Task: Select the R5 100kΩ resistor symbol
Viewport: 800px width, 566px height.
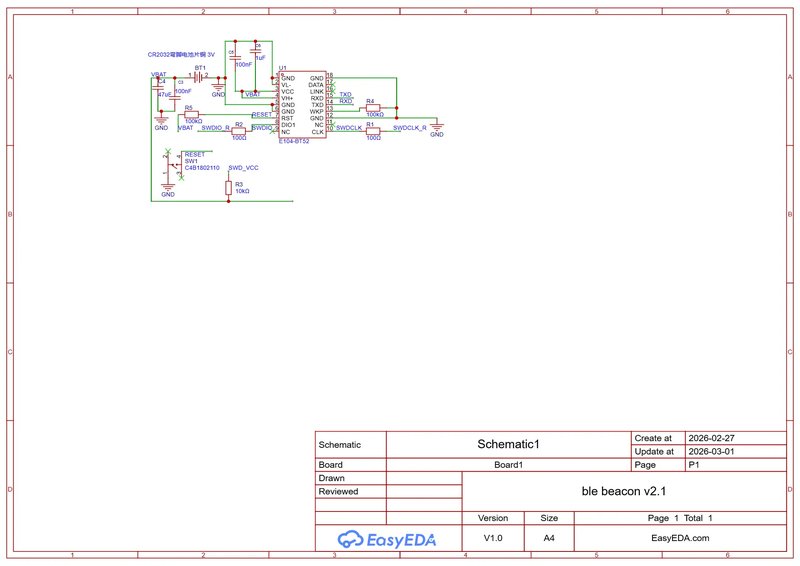Action: click(x=192, y=114)
